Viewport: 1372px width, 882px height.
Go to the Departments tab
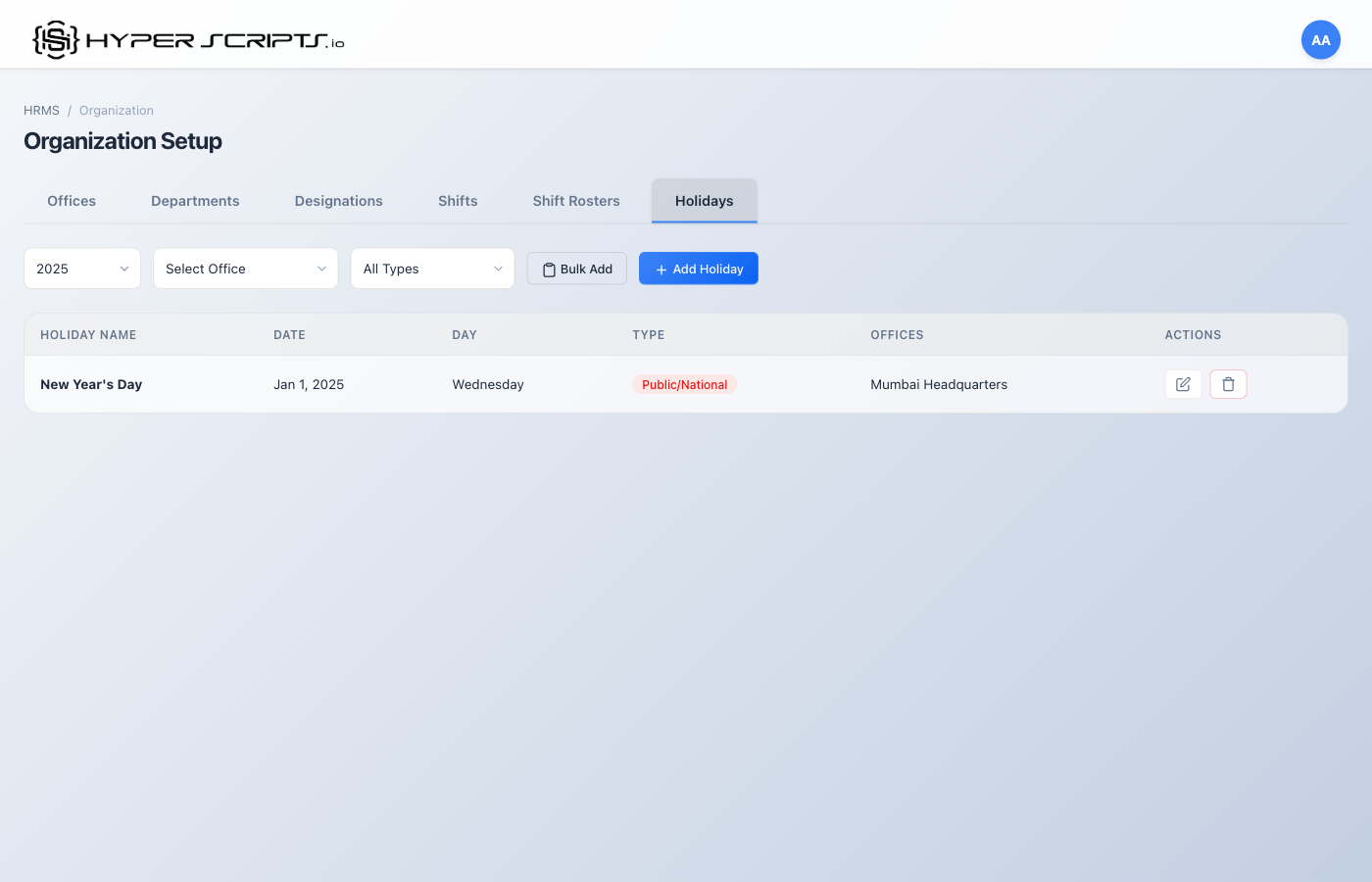[x=195, y=201]
